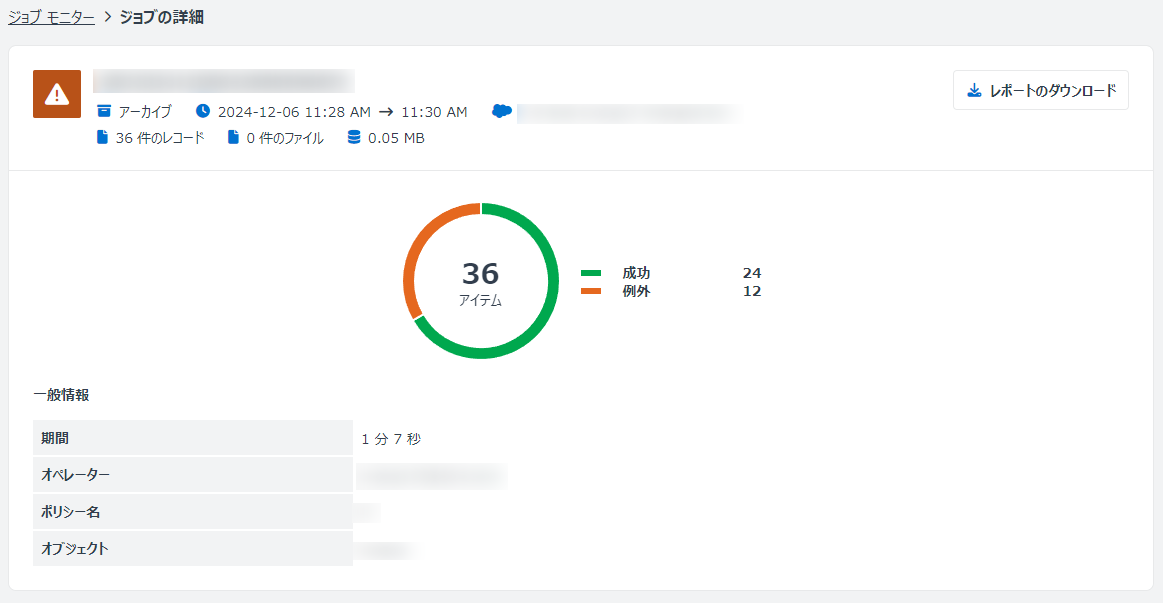Click the 期間 row label
Screen dimensions: 1163x603
click(56, 438)
